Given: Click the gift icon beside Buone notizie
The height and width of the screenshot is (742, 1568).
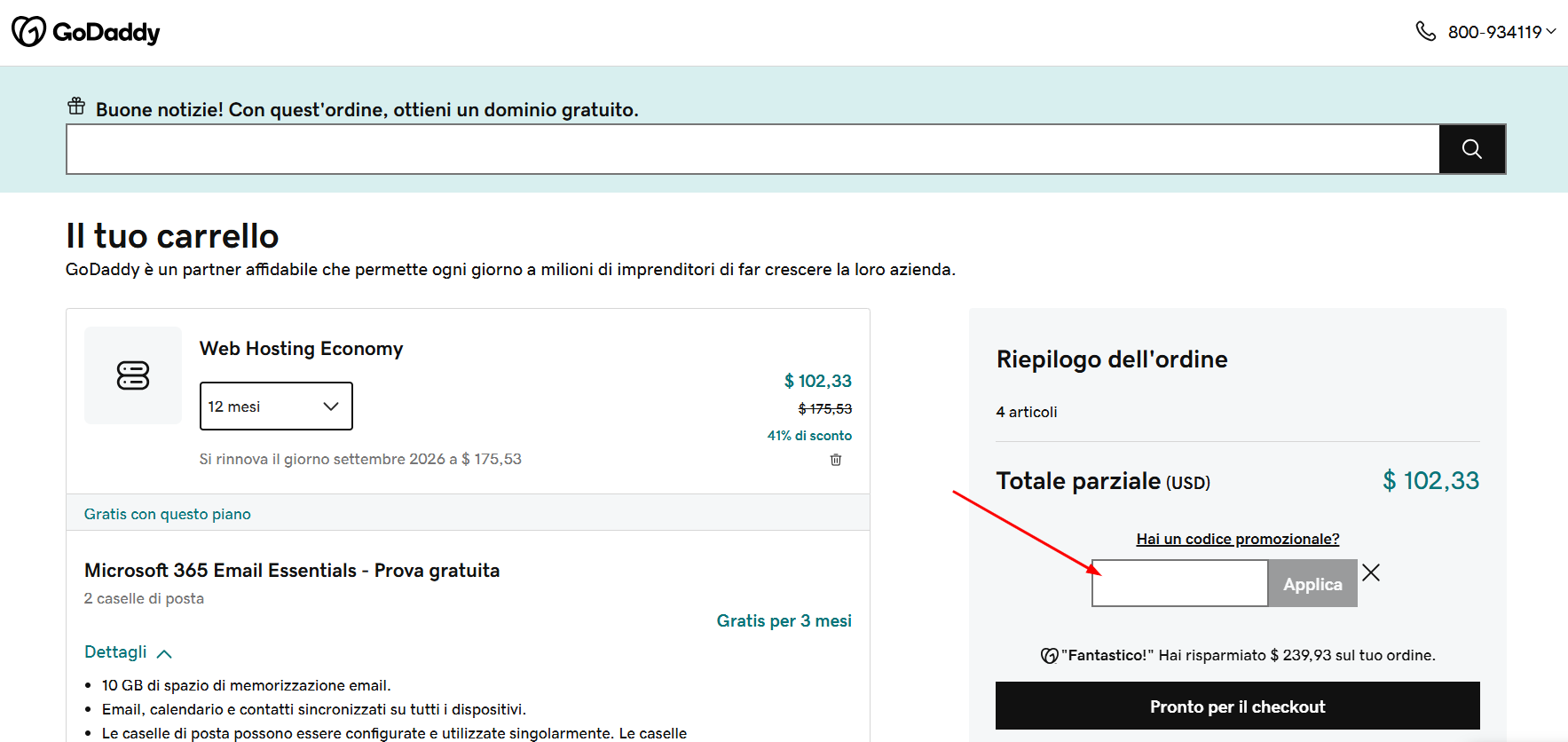Looking at the screenshot, I should [x=76, y=107].
